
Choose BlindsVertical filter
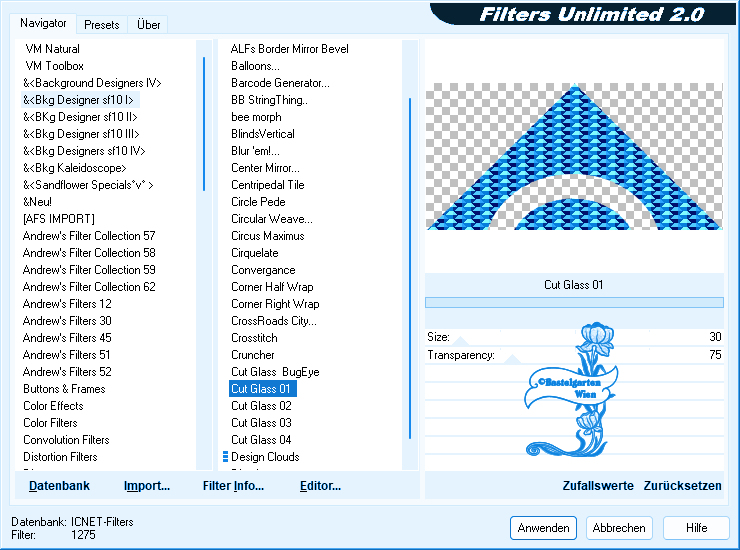tap(262, 134)
